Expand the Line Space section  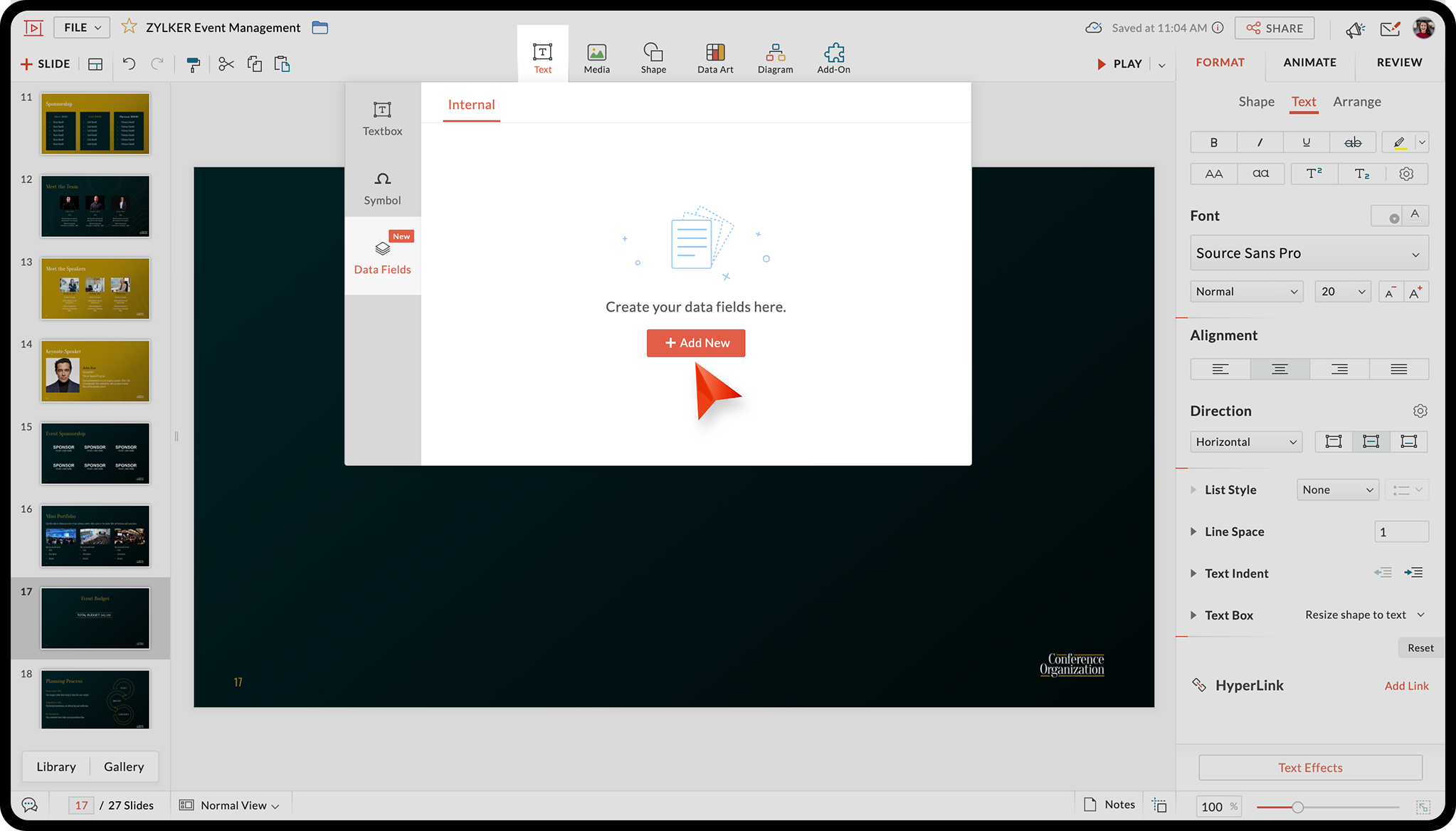(x=1234, y=531)
